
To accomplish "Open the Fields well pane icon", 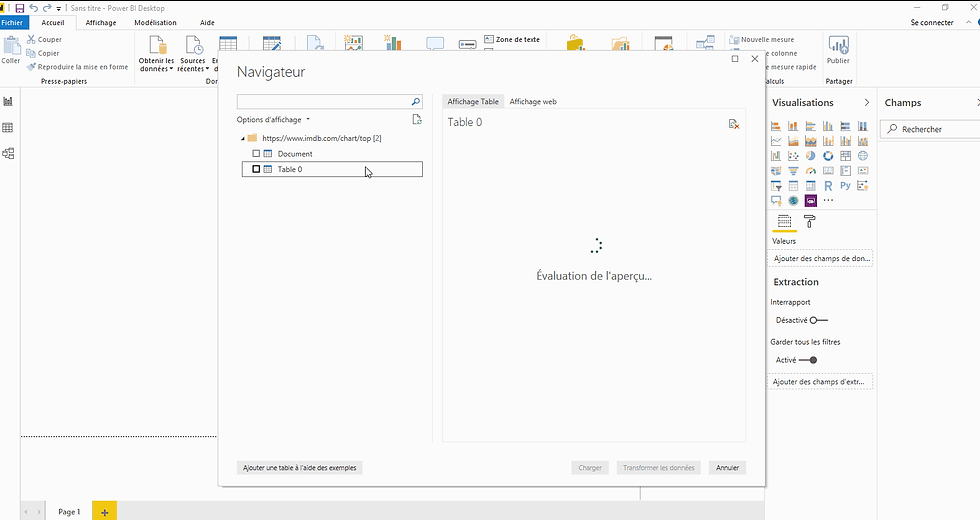I will (784, 221).
